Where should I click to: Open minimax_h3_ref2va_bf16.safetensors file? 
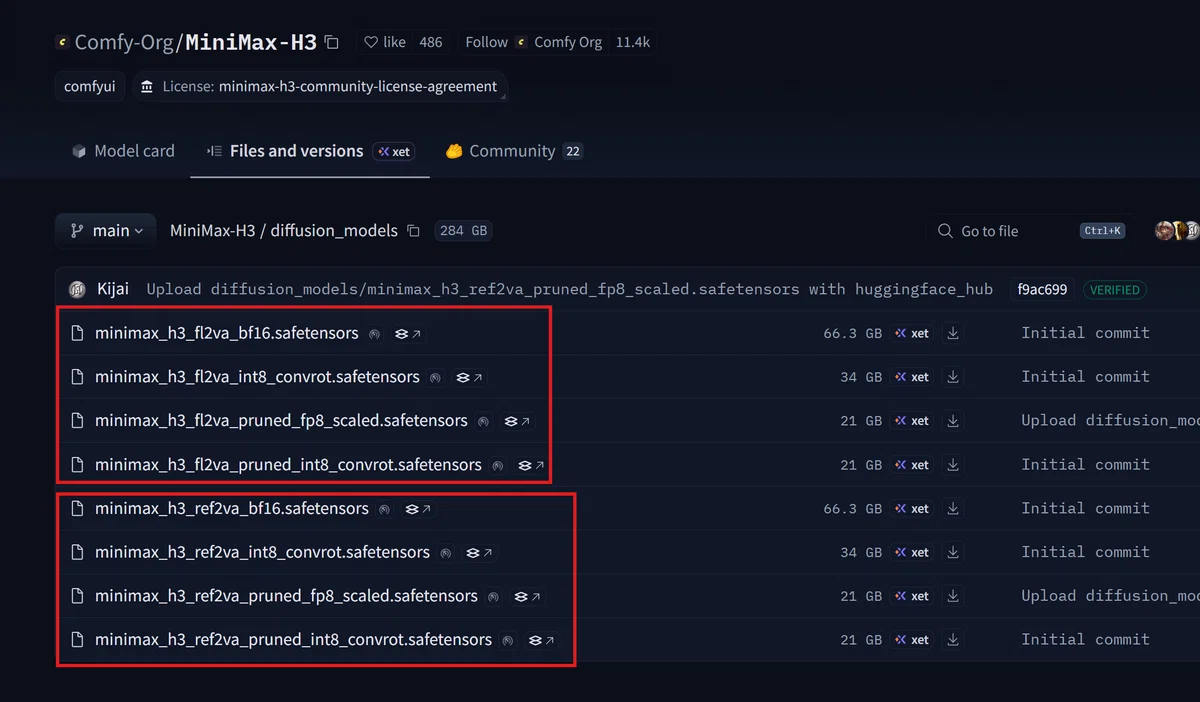[232, 509]
